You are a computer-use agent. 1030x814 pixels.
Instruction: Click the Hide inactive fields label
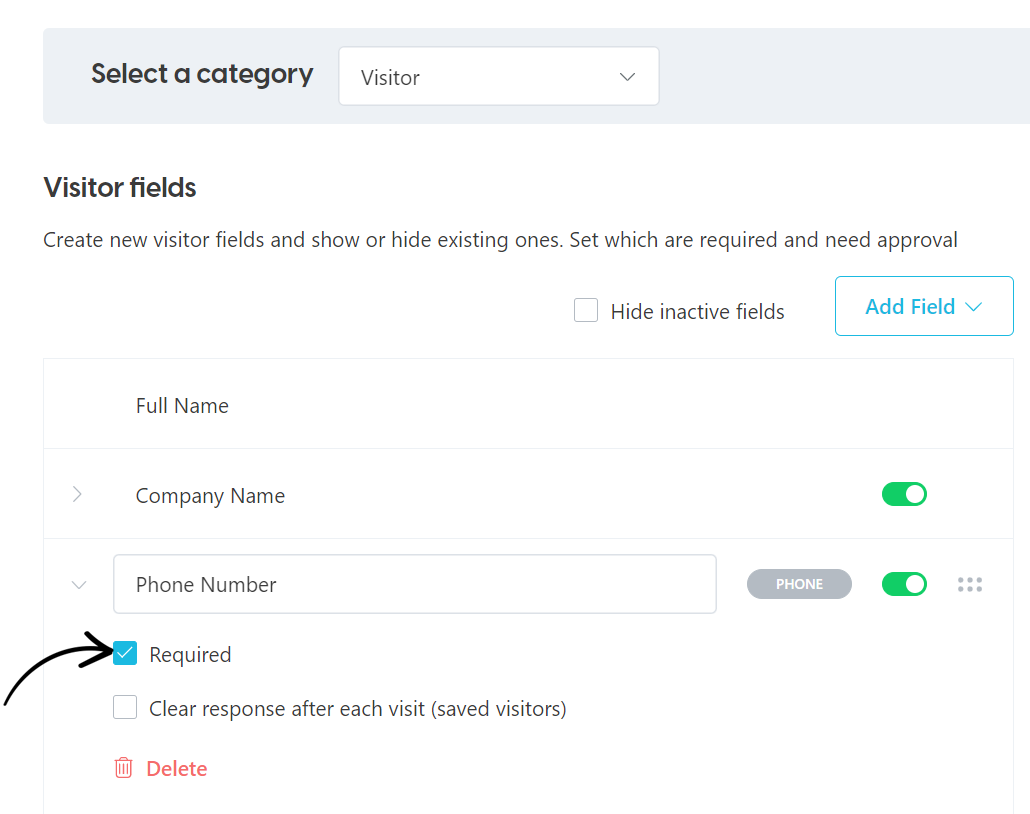pos(697,311)
